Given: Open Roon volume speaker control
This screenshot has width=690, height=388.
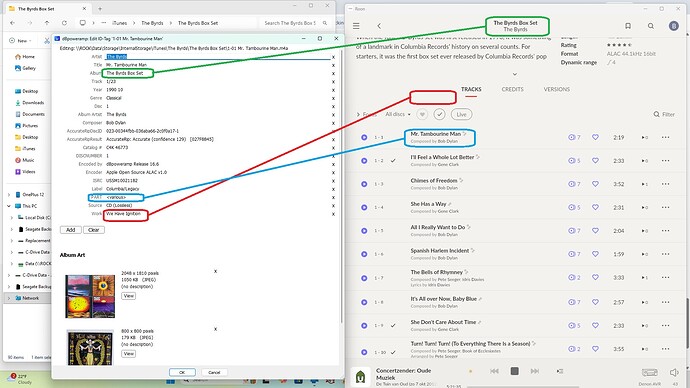Looking at the screenshot, I should click(x=674, y=373).
